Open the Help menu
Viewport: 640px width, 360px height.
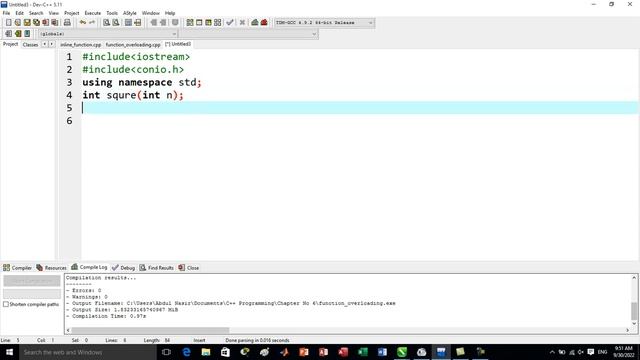click(170, 13)
